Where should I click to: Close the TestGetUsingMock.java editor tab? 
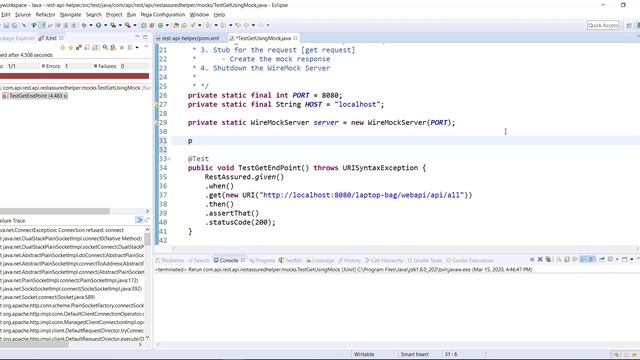click(x=295, y=38)
